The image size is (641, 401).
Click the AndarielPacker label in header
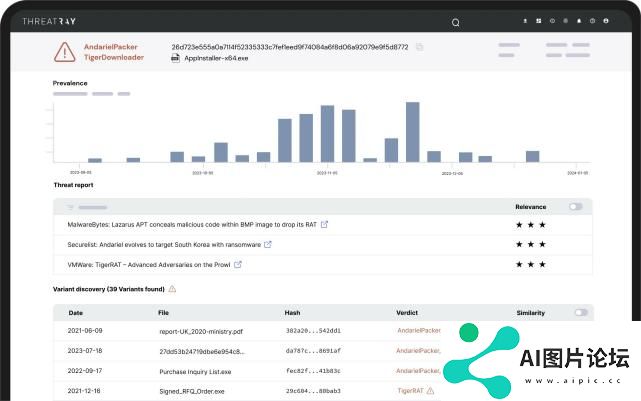point(111,47)
